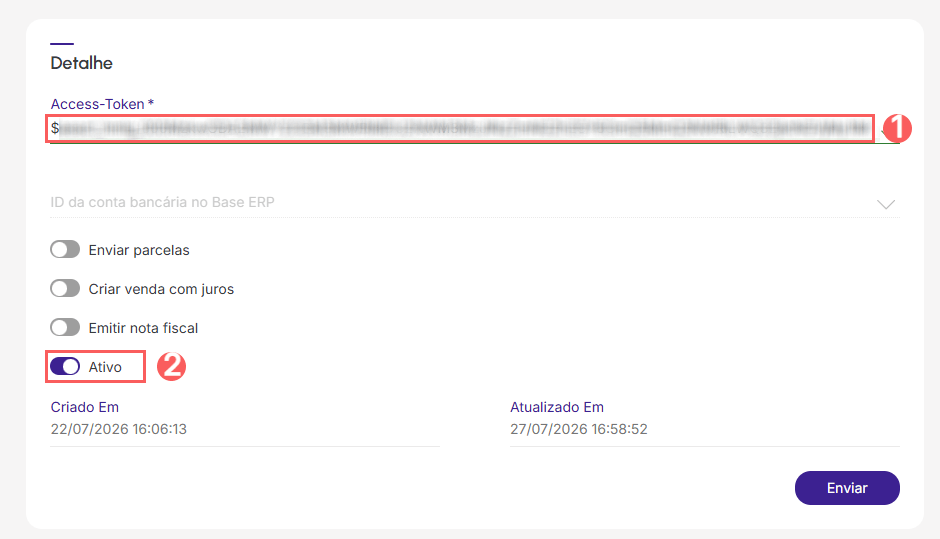Click the Emitir nota fiscal label

[x=143, y=328]
